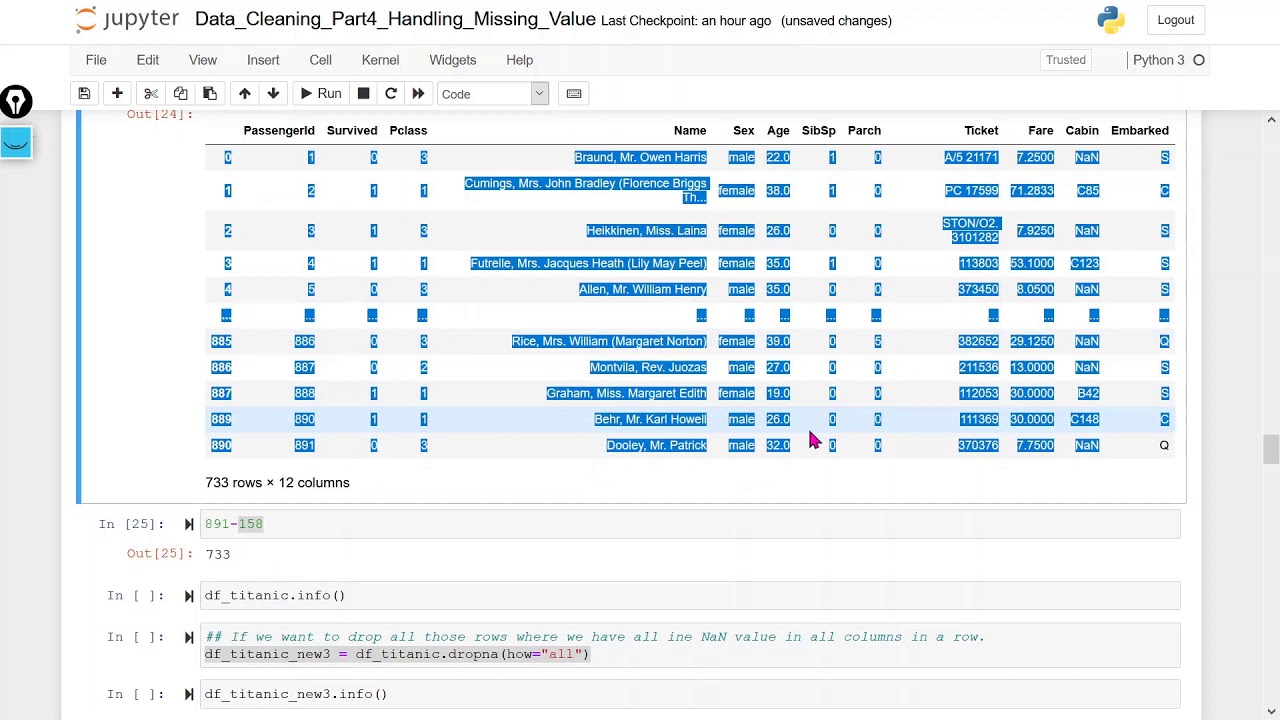Open the cell type dropdown showing Code
Viewport: 1280px width, 720px height.
(x=493, y=94)
